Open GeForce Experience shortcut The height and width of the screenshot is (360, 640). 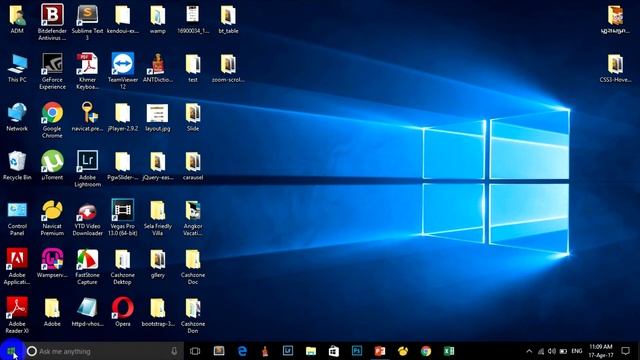(x=52, y=71)
